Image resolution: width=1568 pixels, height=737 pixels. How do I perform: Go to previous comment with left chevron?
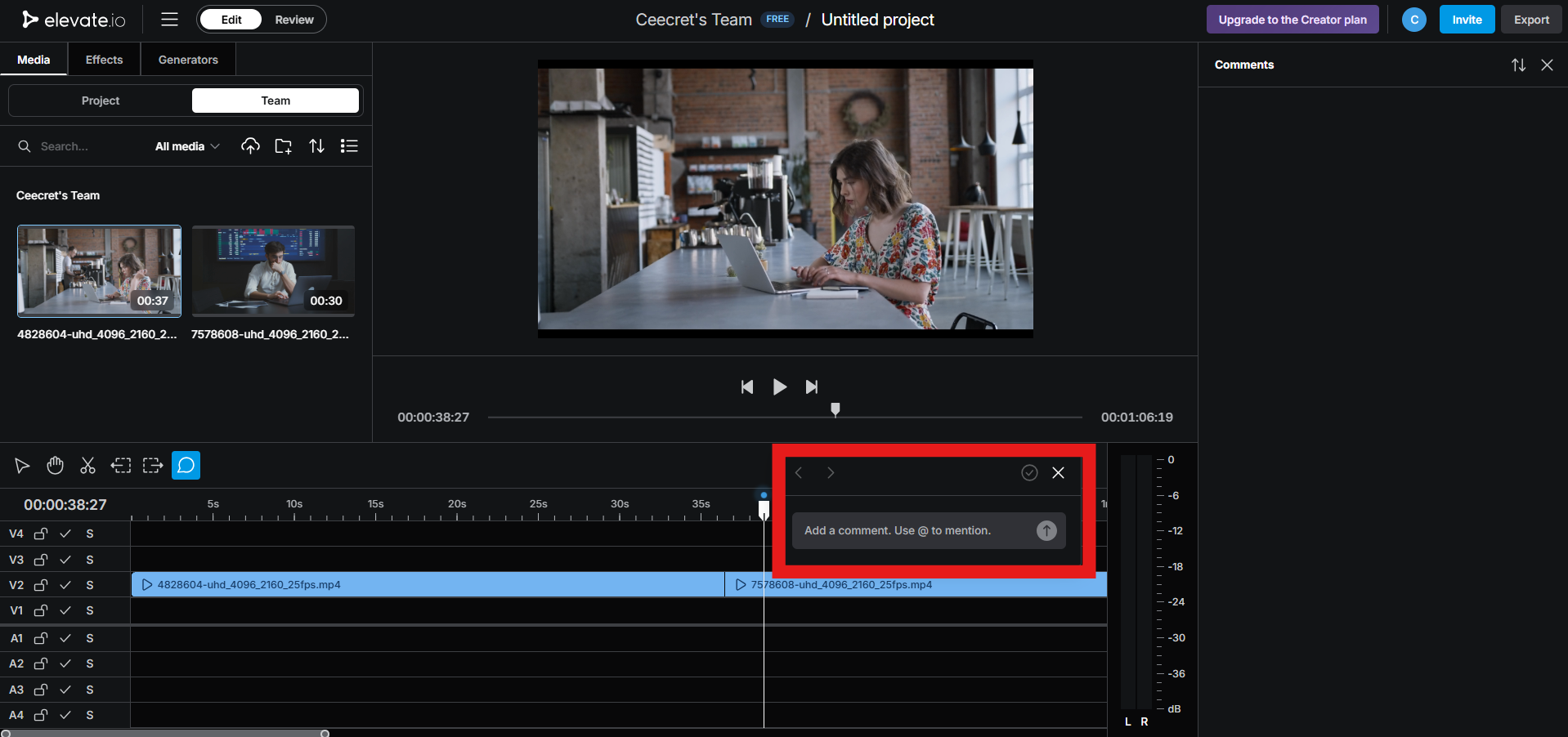click(x=799, y=472)
